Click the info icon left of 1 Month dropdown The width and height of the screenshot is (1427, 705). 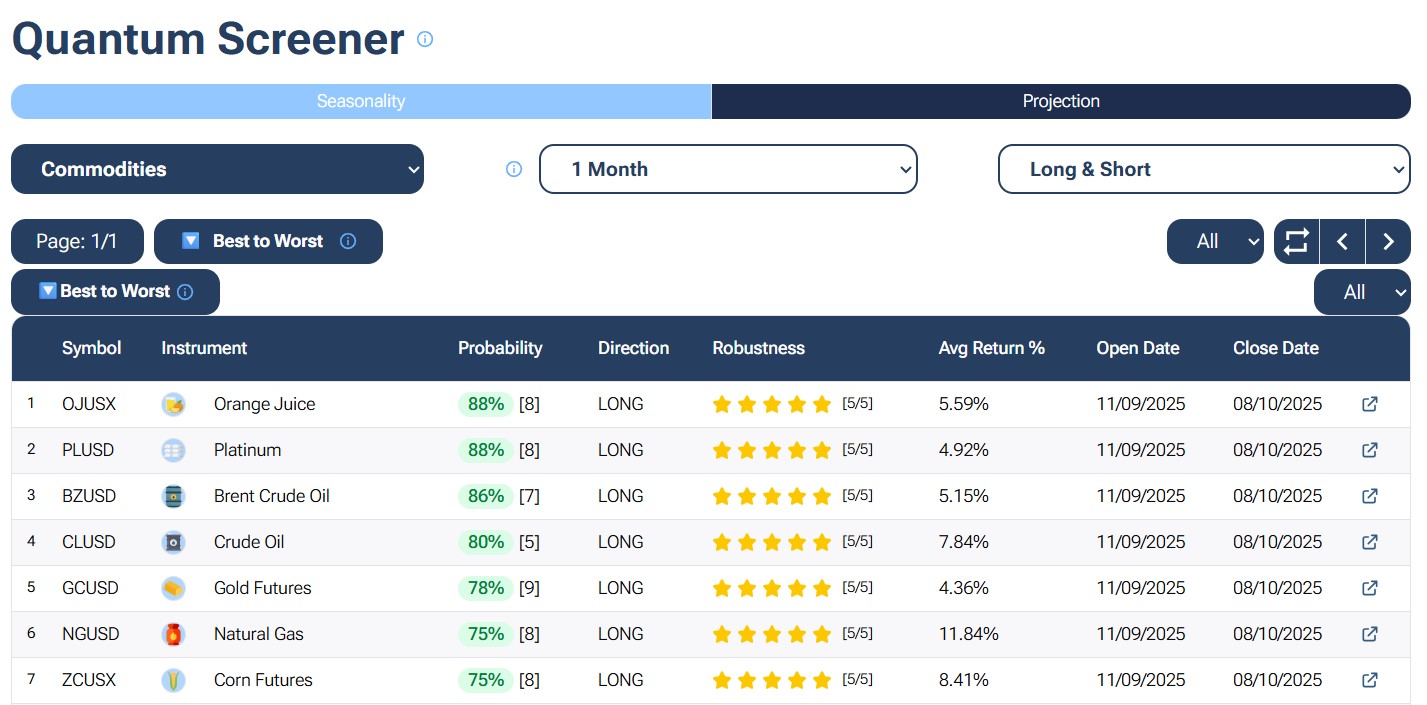click(x=514, y=169)
